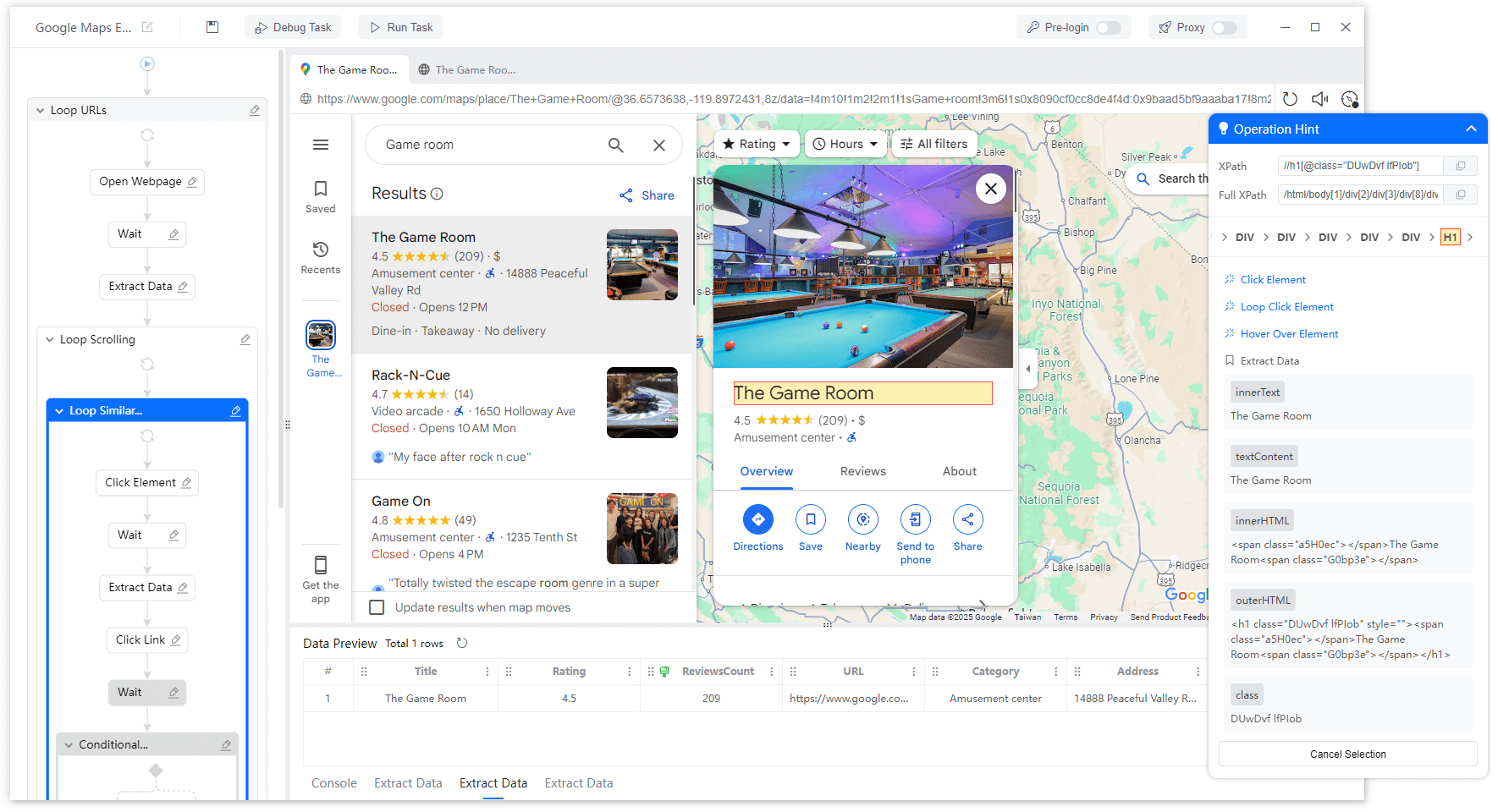Reload the page in the browser
Viewport: 1498px width, 812px height.
[x=1290, y=99]
